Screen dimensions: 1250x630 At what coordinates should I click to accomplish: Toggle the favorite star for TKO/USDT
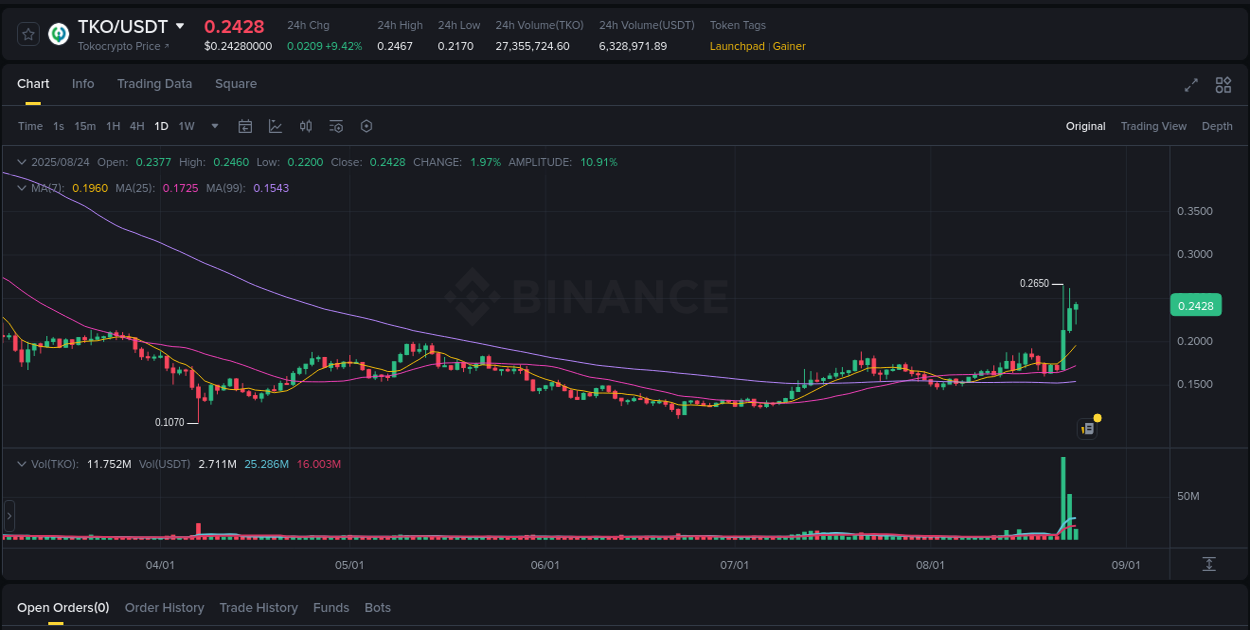pos(27,33)
